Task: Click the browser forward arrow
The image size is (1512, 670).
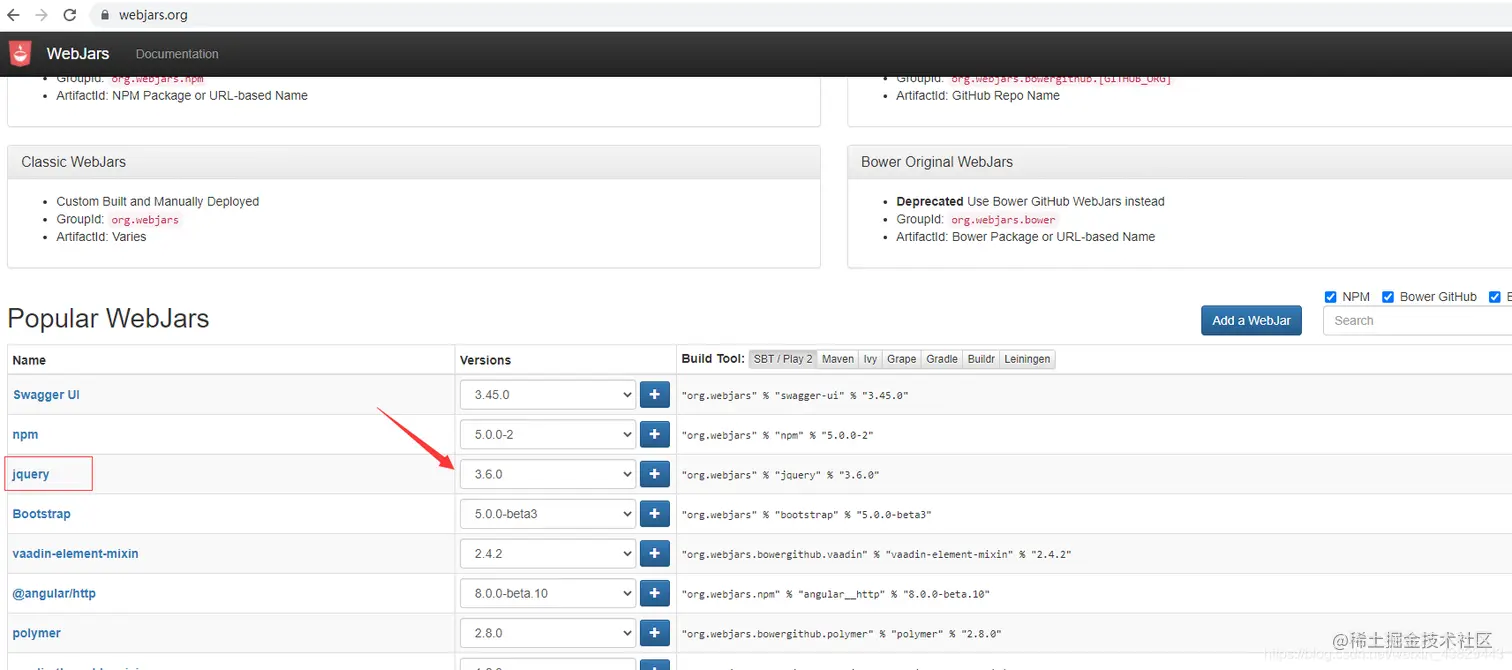Action: (x=41, y=15)
